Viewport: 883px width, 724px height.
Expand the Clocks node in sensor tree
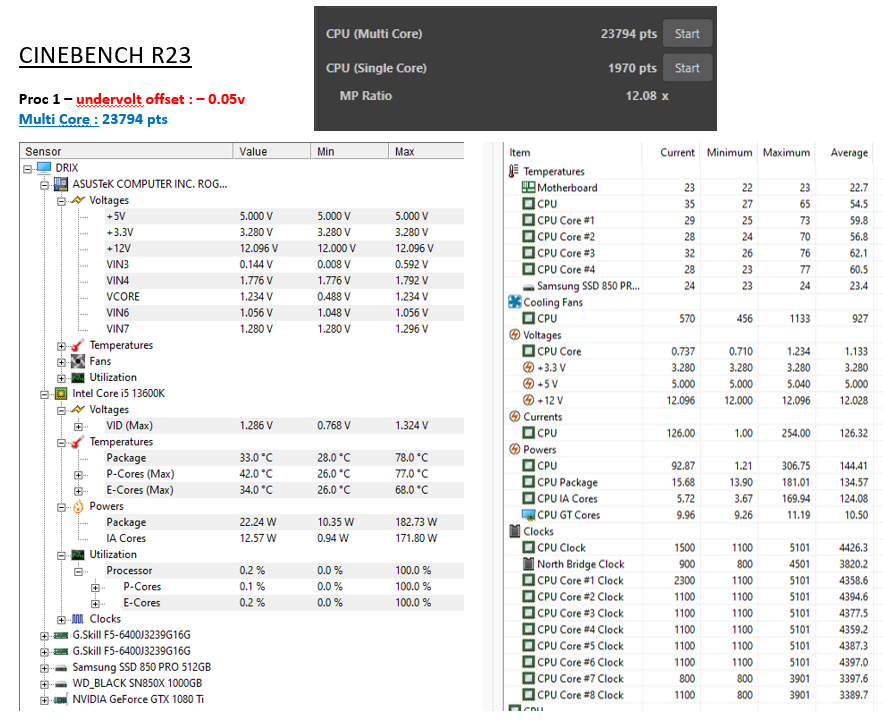[61, 620]
